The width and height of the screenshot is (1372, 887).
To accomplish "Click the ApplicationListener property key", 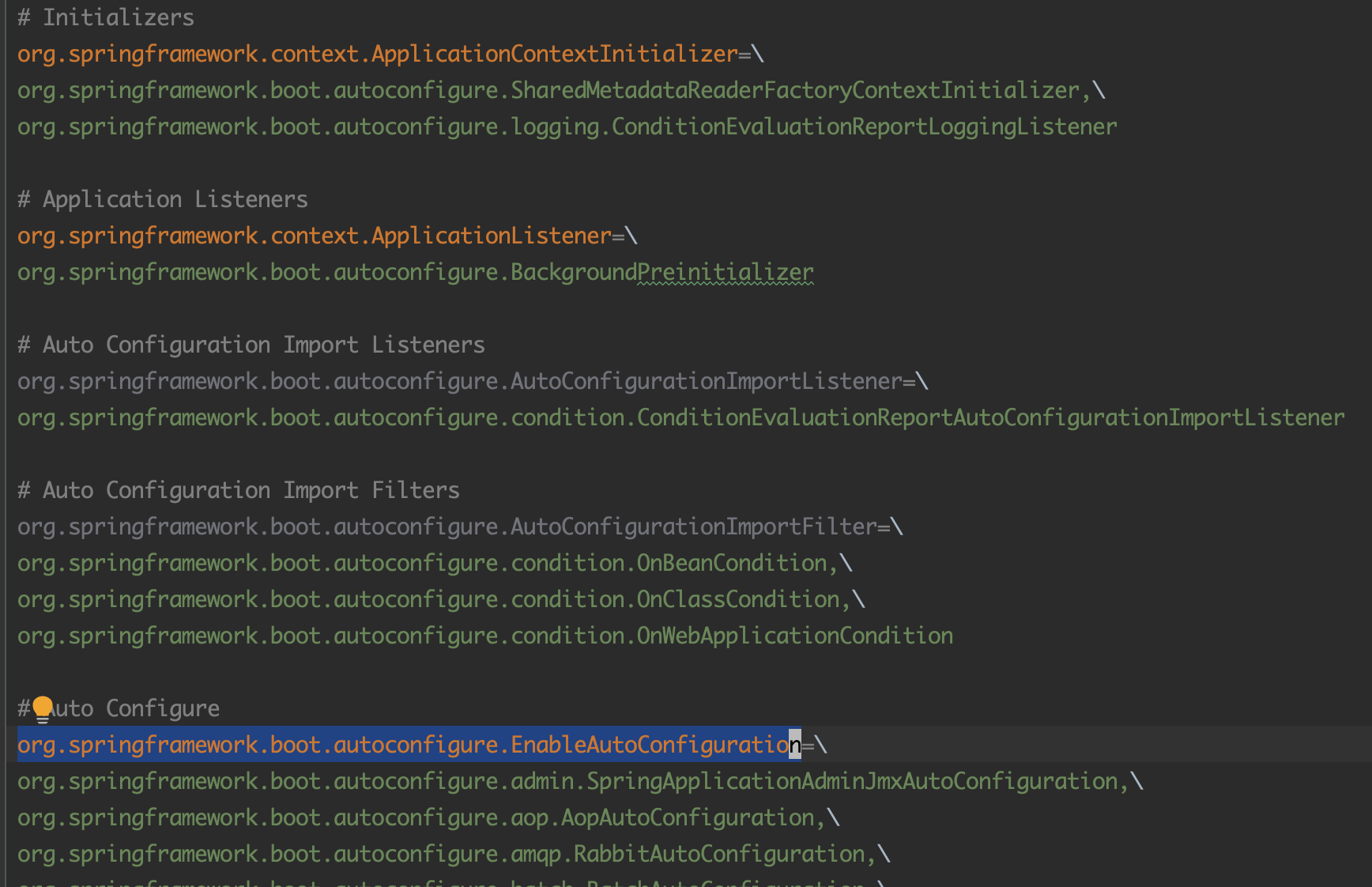I will click(315, 236).
